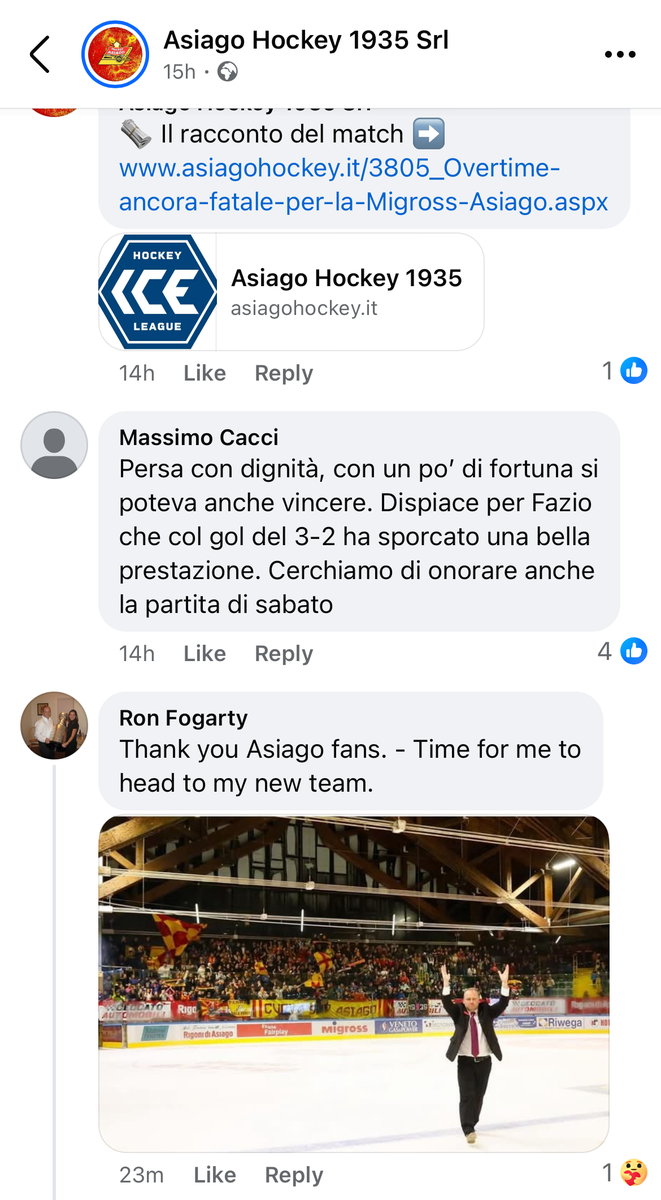Open Massimo Cacci's profile avatar
The image size is (661, 1200).
tap(54, 445)
